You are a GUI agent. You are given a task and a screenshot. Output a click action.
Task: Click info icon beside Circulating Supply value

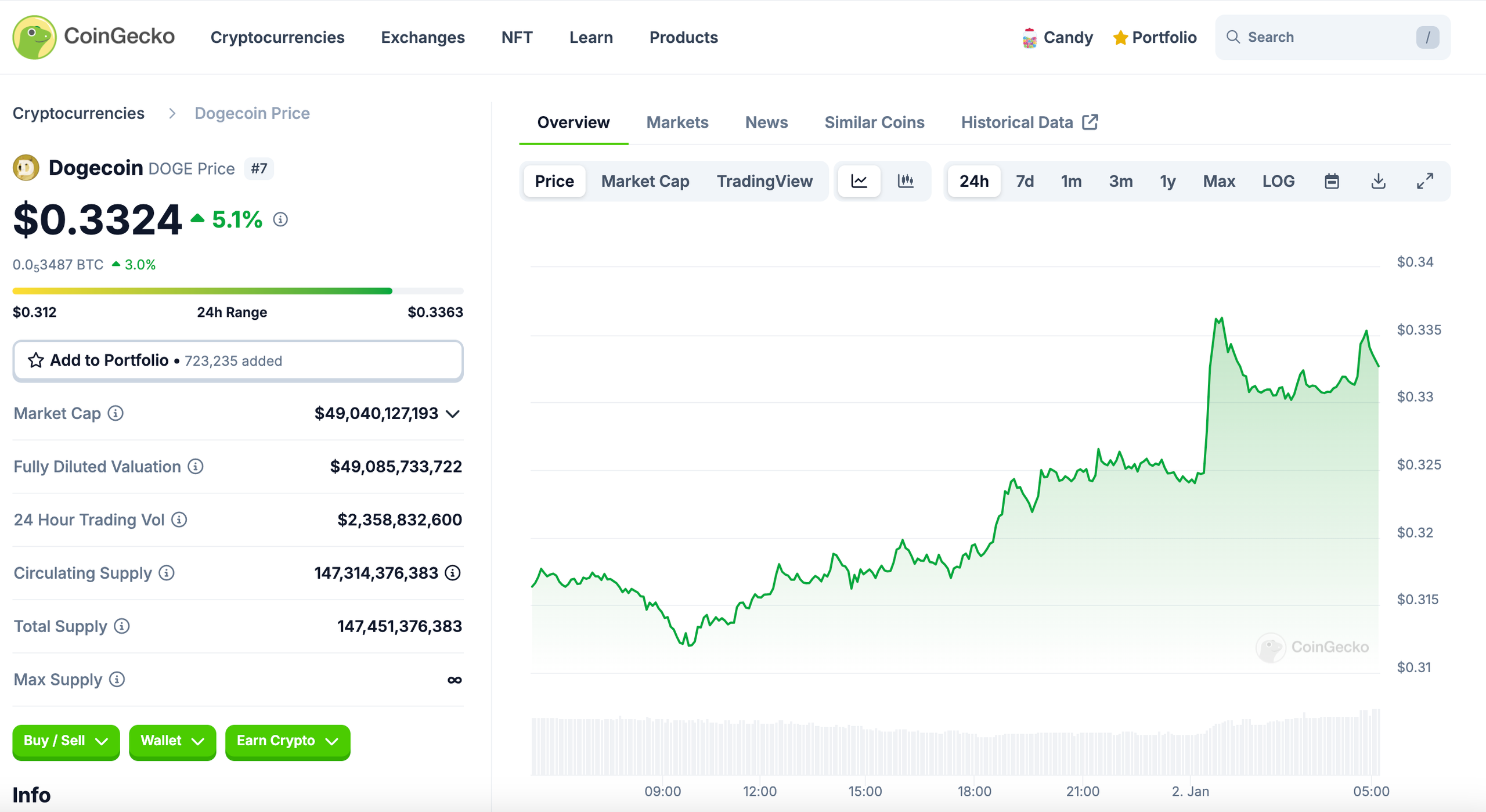(453, 573)
